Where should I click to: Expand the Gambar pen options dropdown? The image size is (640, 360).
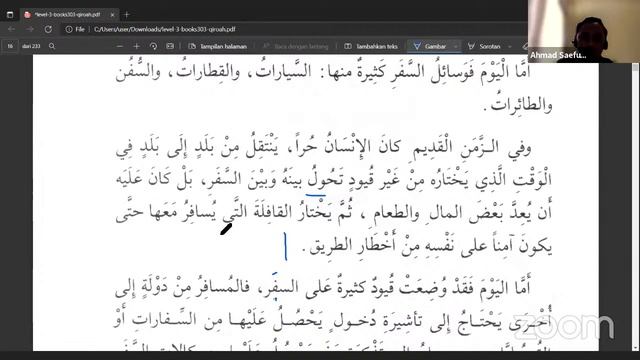456,47
